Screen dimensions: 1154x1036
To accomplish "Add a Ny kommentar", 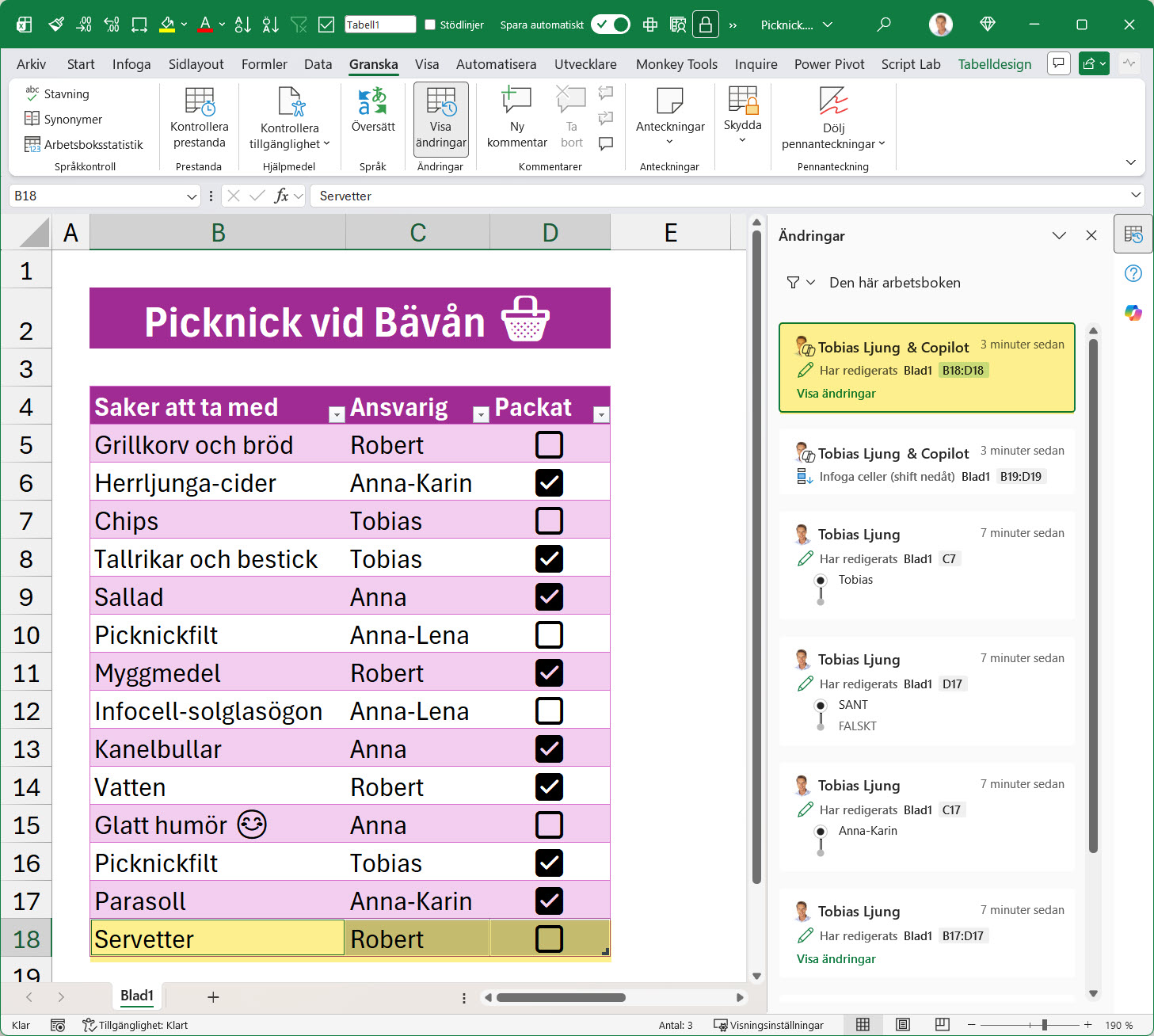I will (517, 117).
